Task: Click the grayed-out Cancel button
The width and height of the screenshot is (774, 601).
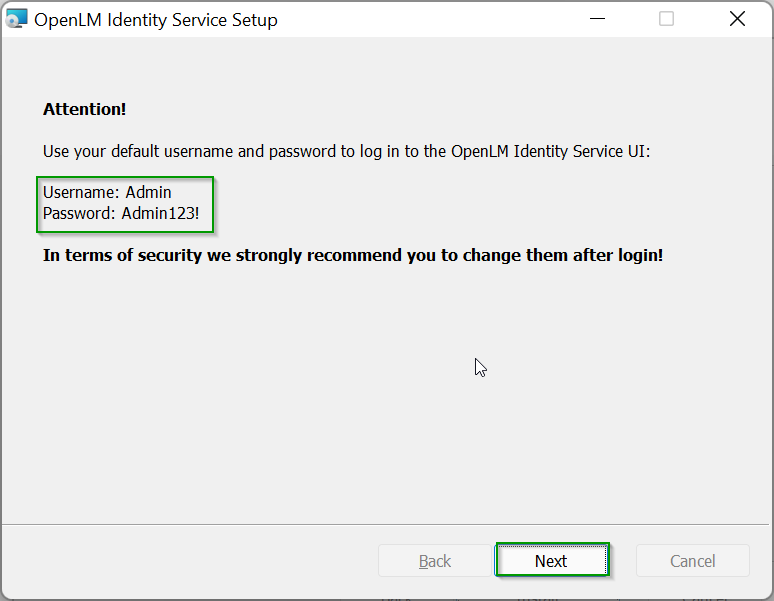Action: [x=692, y=561]
